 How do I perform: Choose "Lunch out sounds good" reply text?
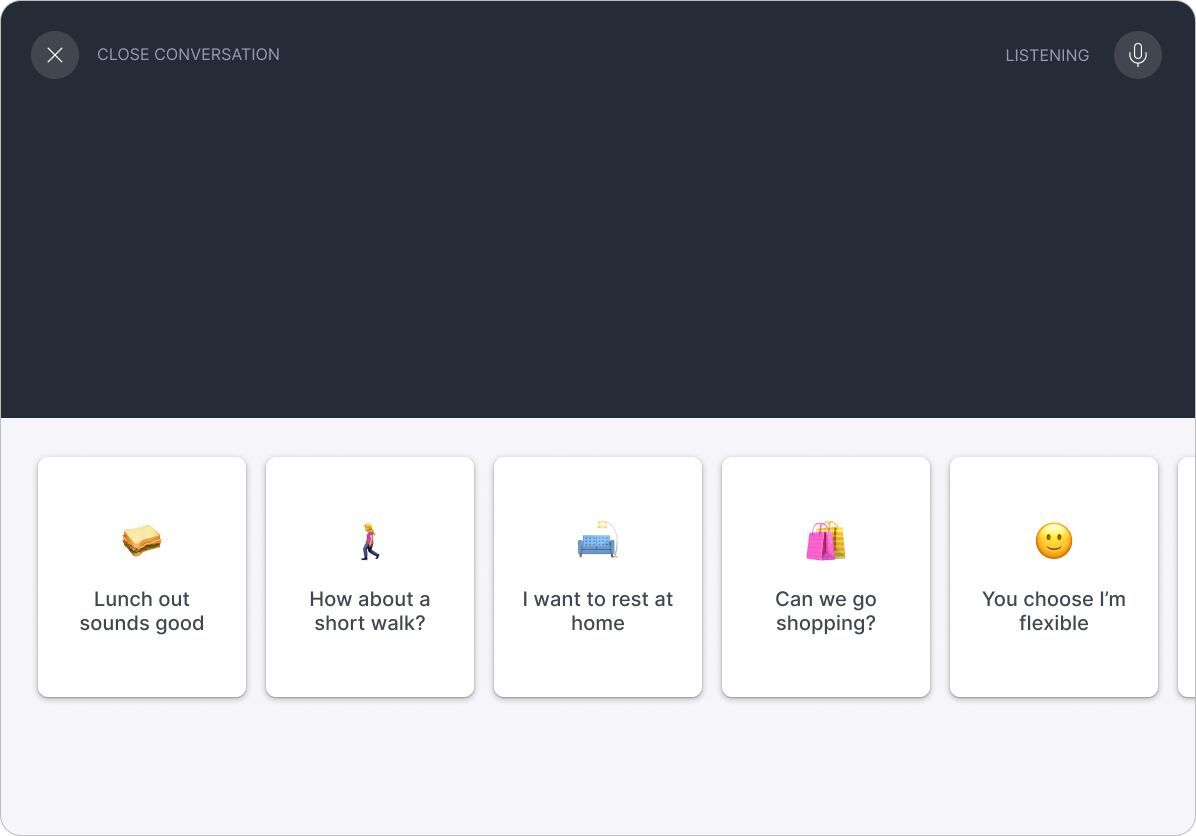(142, 611)
